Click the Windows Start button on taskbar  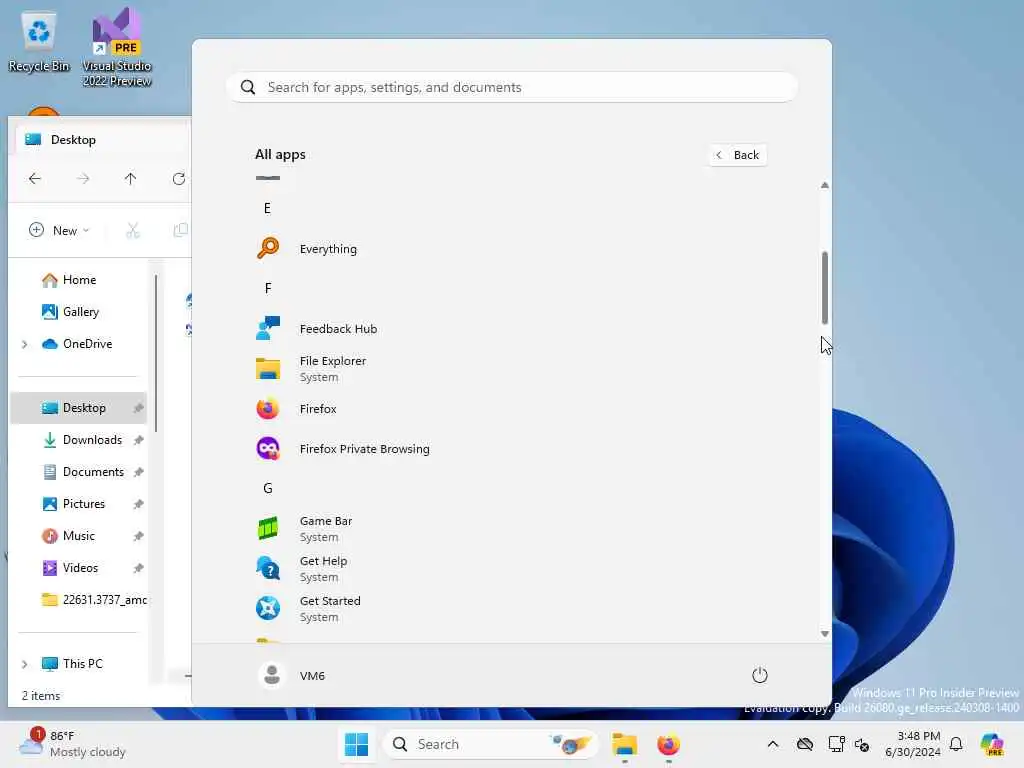357,744
